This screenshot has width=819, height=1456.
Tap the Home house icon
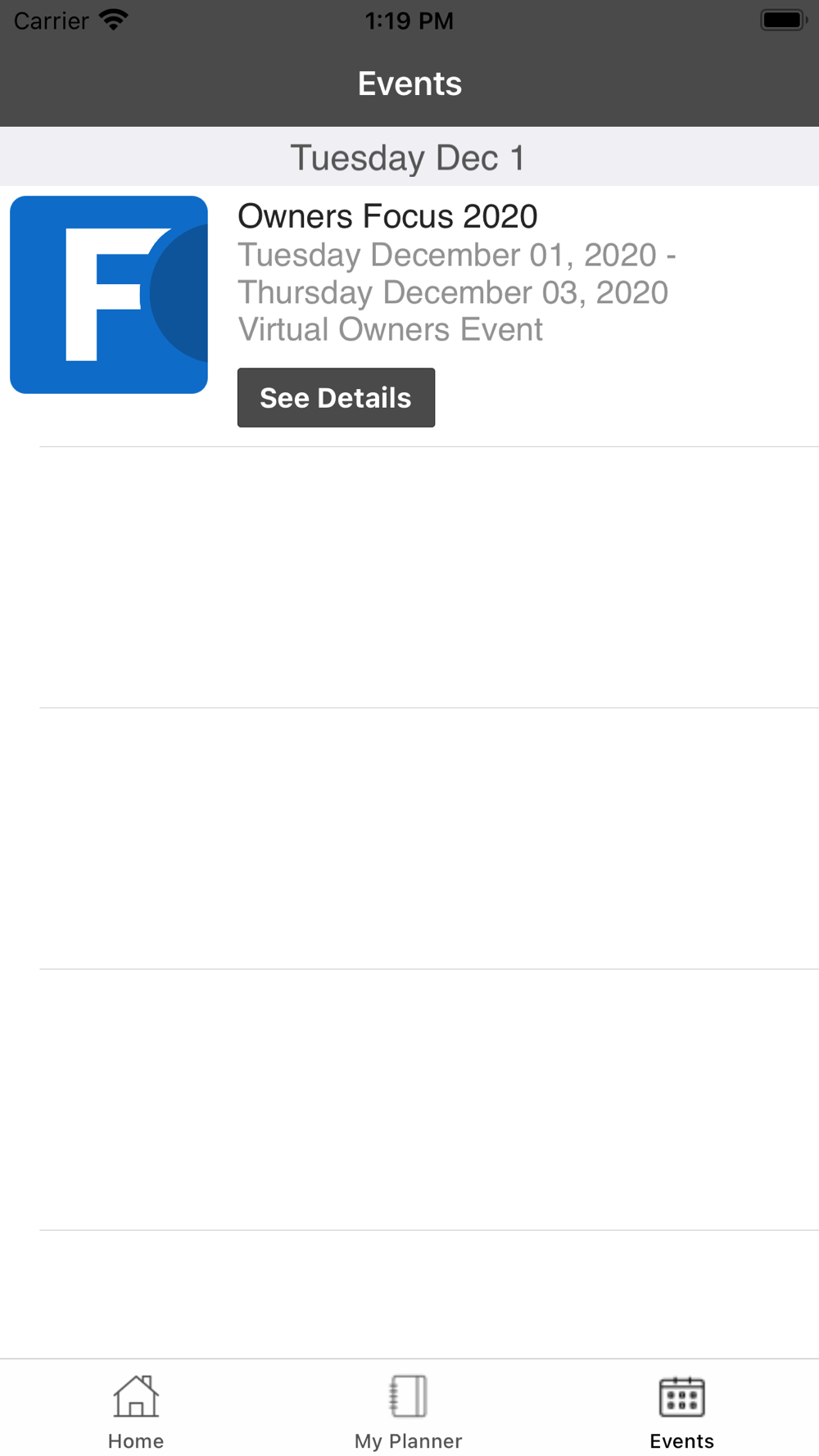(136, 1396)
